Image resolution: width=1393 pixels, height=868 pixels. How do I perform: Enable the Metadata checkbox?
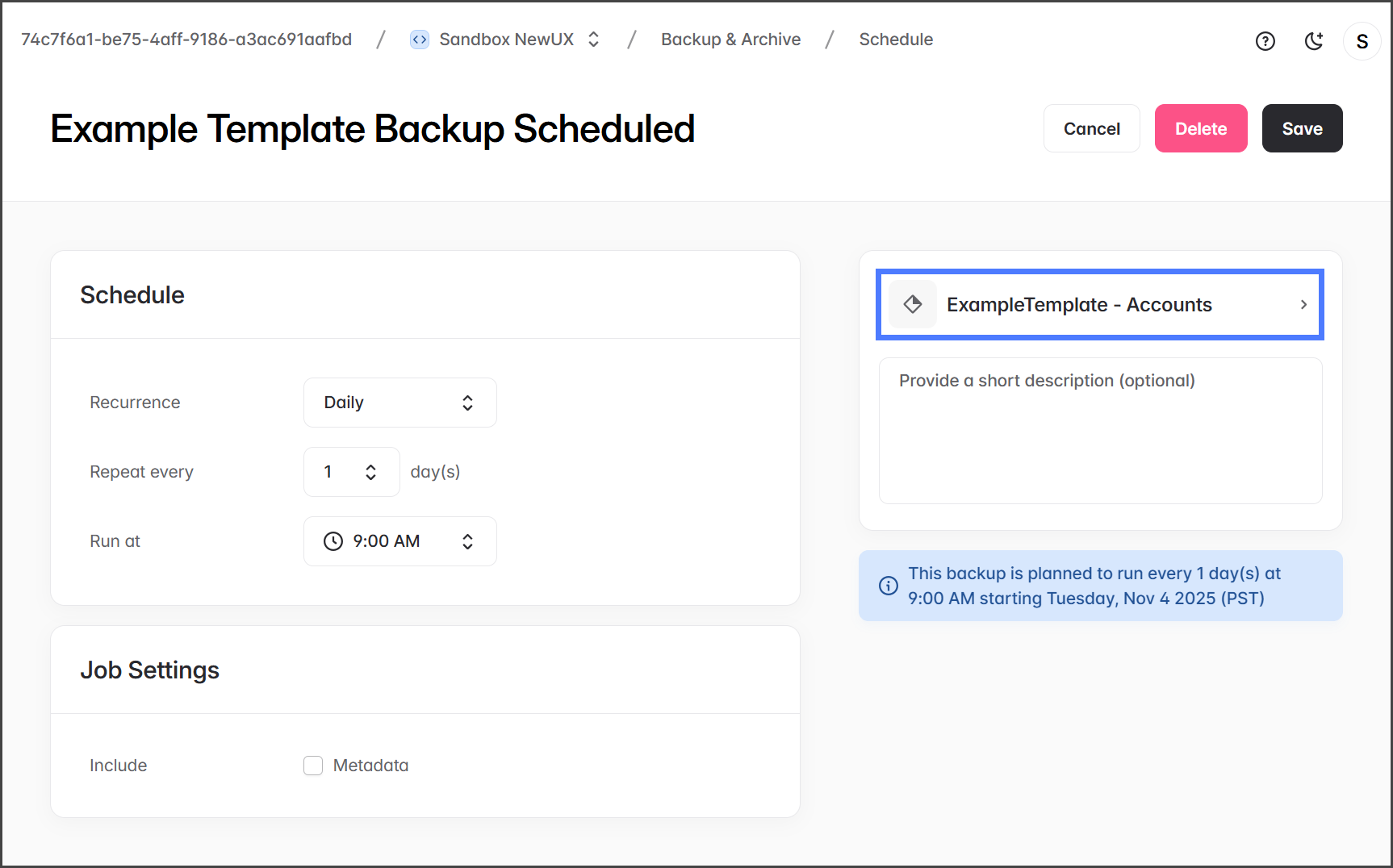(x=313, y=766)
